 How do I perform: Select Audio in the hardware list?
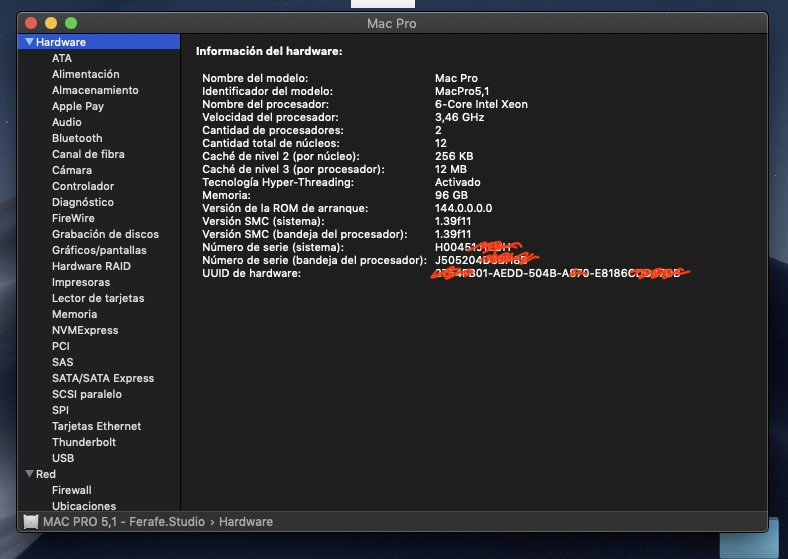[66, 122]
